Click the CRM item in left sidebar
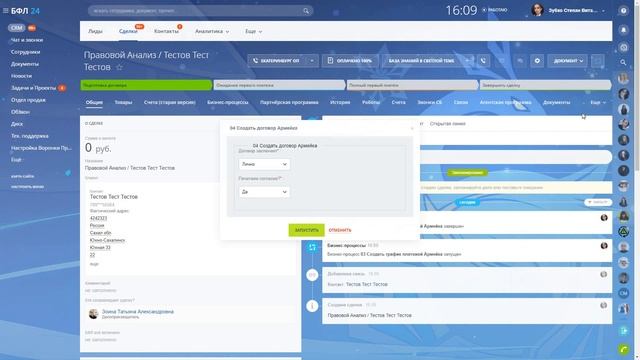 coord(17,28)
